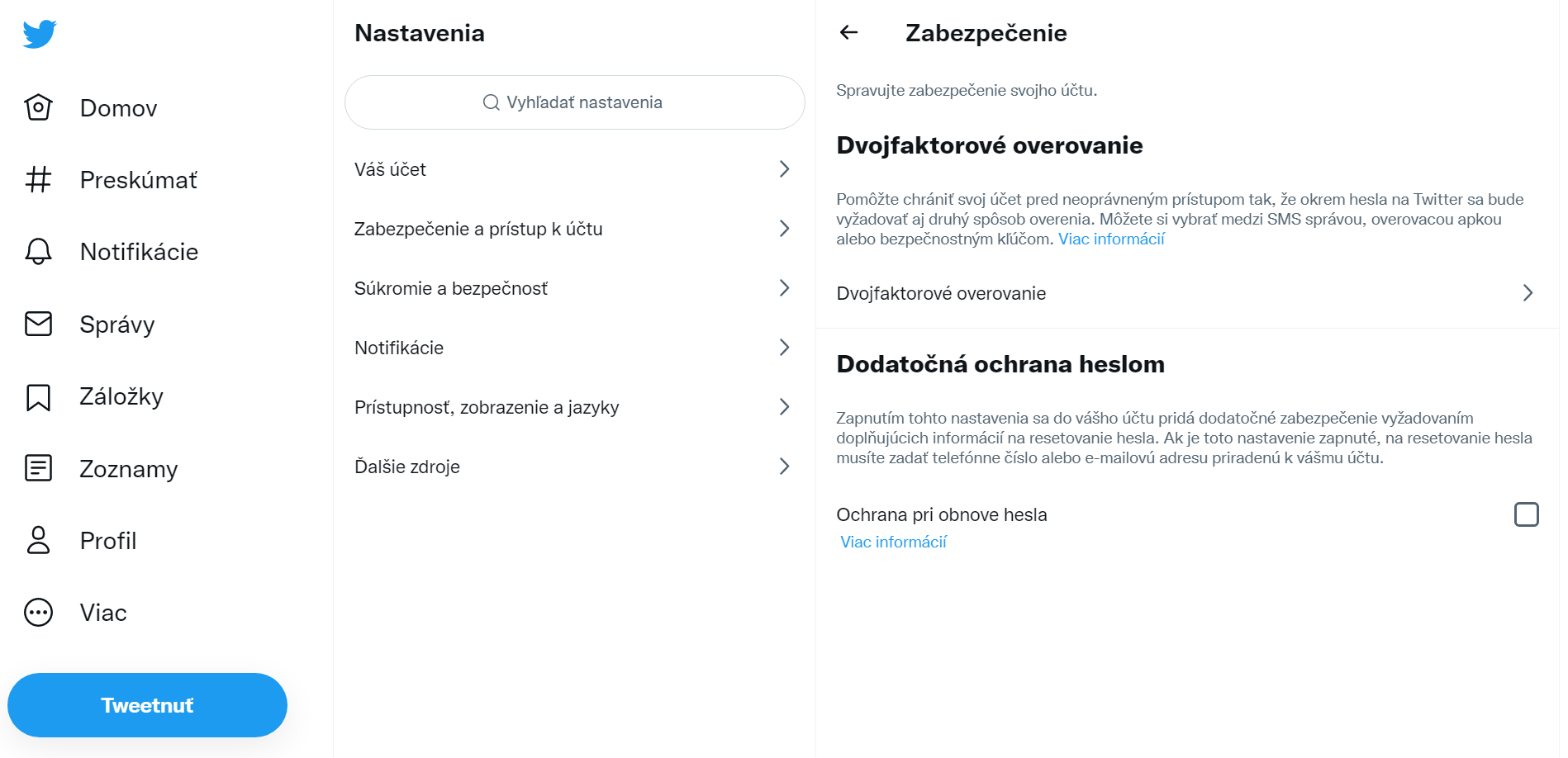Open Domov via the home icon

(38, 107)
